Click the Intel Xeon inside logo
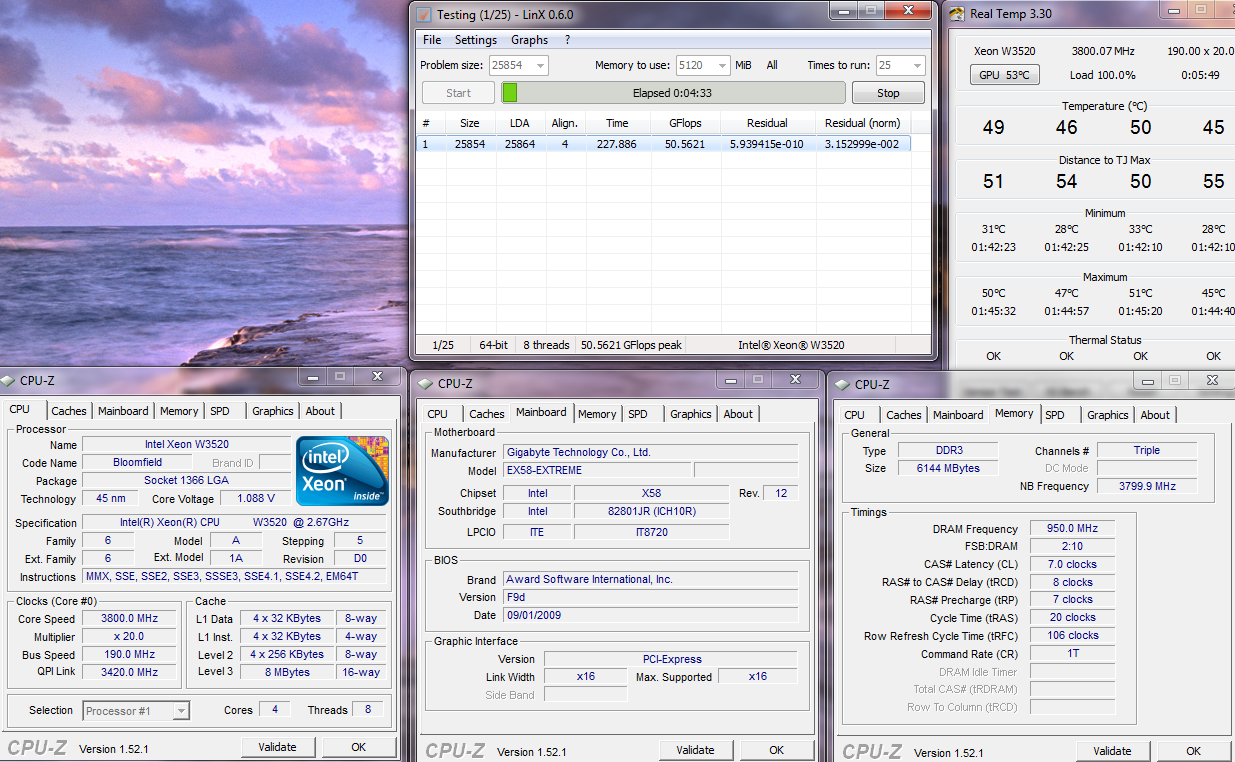 click(x=342, y=470)
